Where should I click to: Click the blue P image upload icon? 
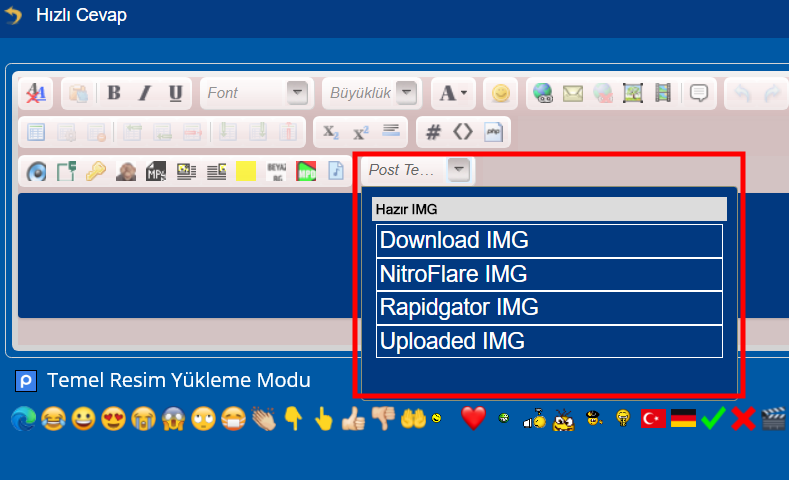click(x=26, y=381)
